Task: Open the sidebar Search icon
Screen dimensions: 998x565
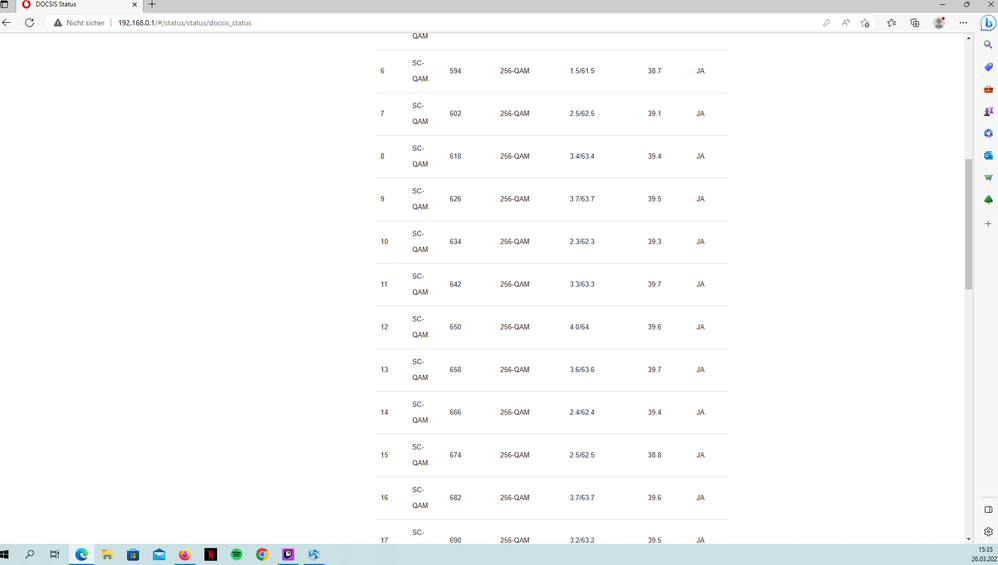Action: (988, 45)
